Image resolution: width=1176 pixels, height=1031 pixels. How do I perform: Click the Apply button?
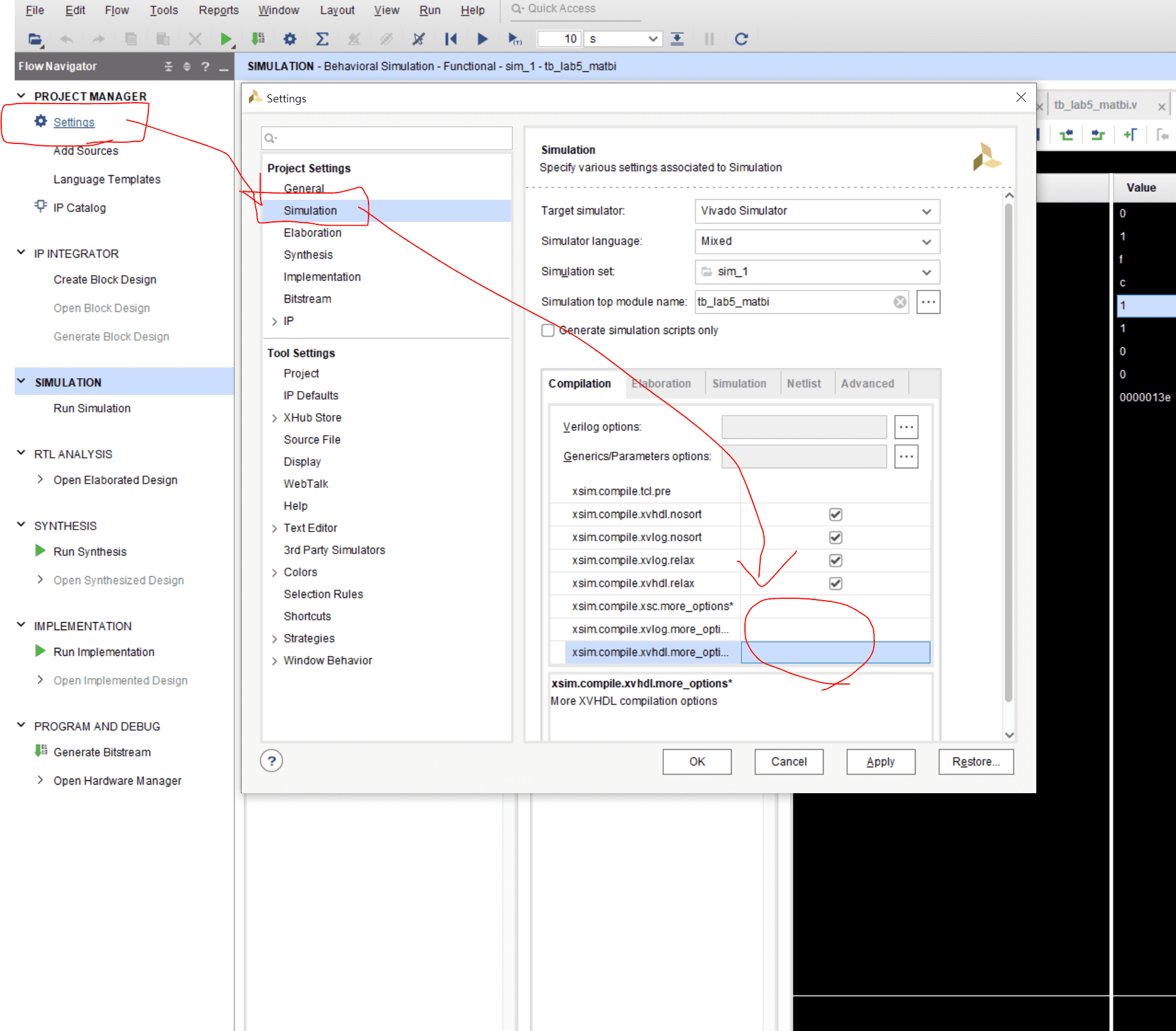pyautogui.click(x=881, y=762)
